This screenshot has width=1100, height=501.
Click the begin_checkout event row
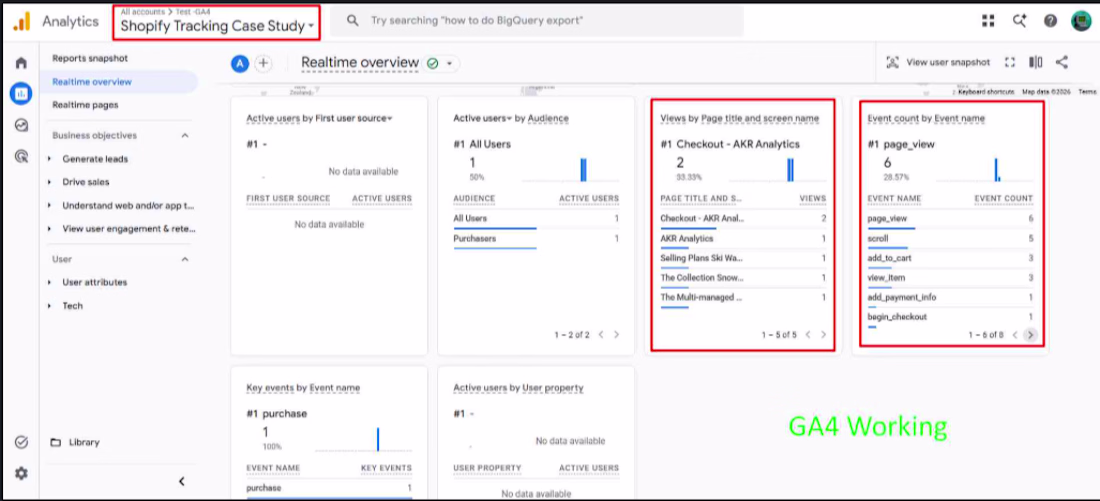coord(950,318)
